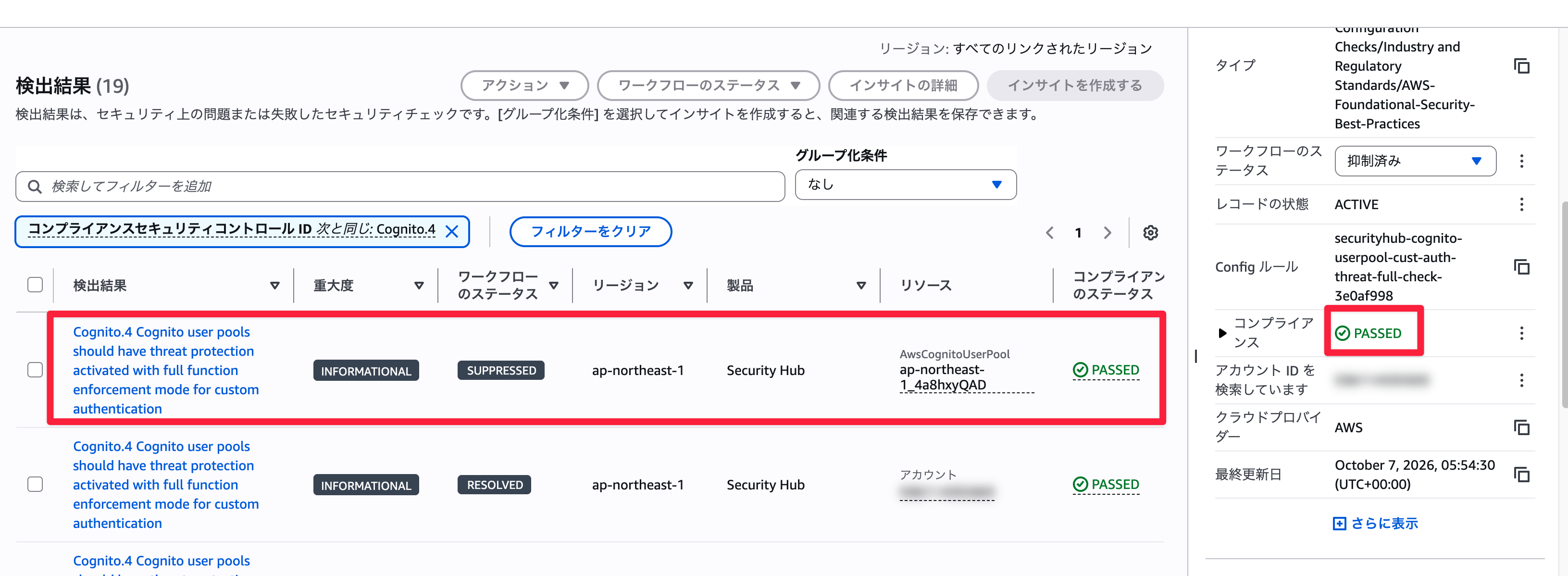Select all findings checkbox in header

(x=35, y=285)
